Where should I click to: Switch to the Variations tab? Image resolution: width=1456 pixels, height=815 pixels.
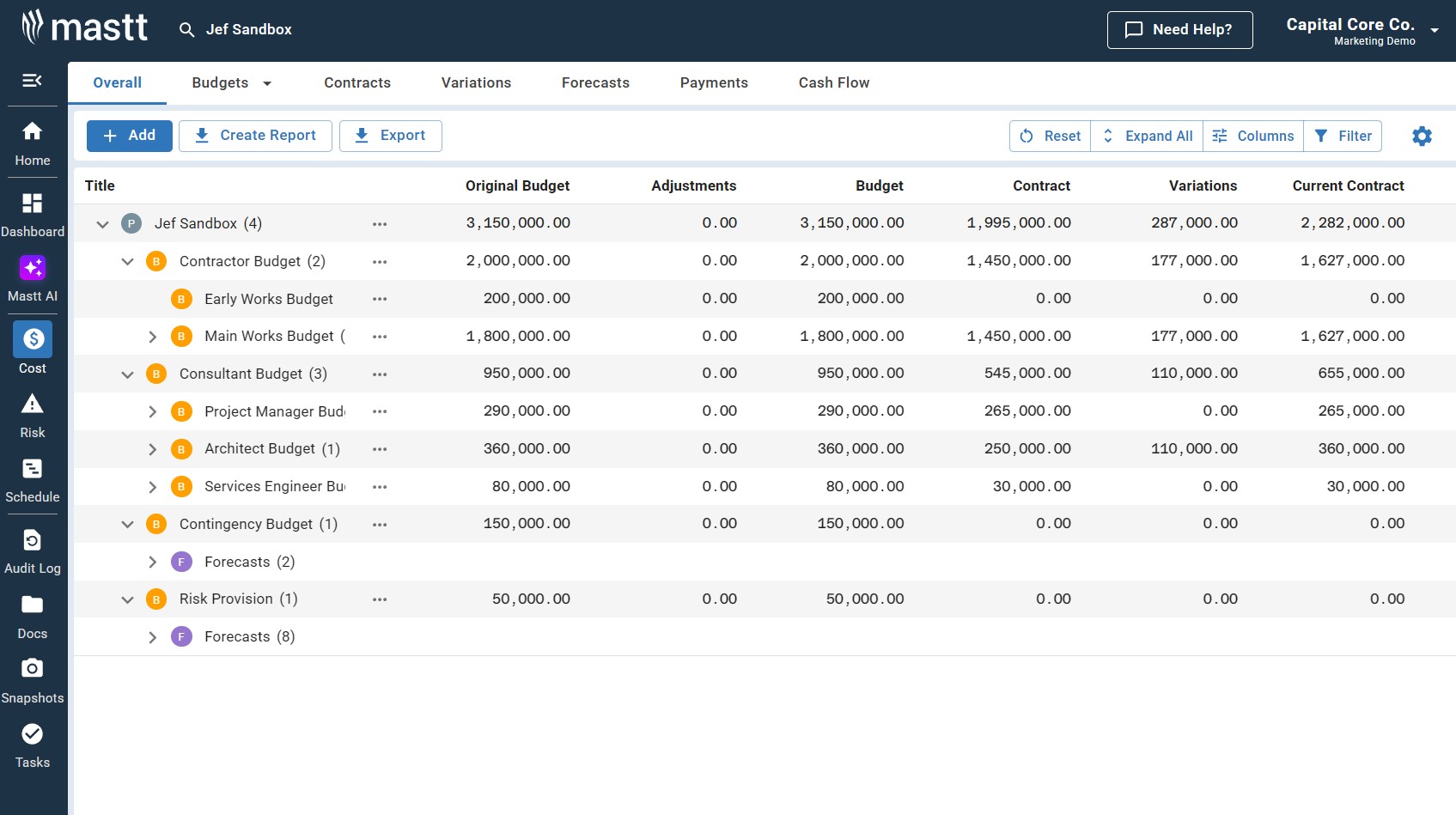pyautogui.click(x=476, y=83)
